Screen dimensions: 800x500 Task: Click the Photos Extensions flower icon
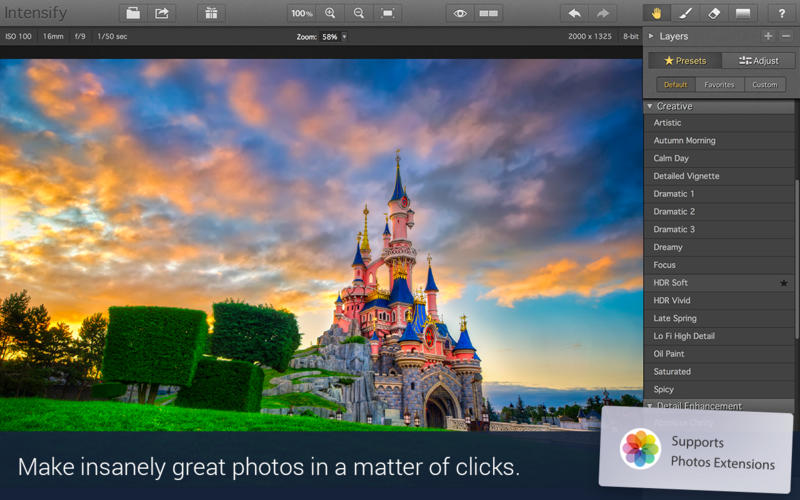(x=640, y=449)
